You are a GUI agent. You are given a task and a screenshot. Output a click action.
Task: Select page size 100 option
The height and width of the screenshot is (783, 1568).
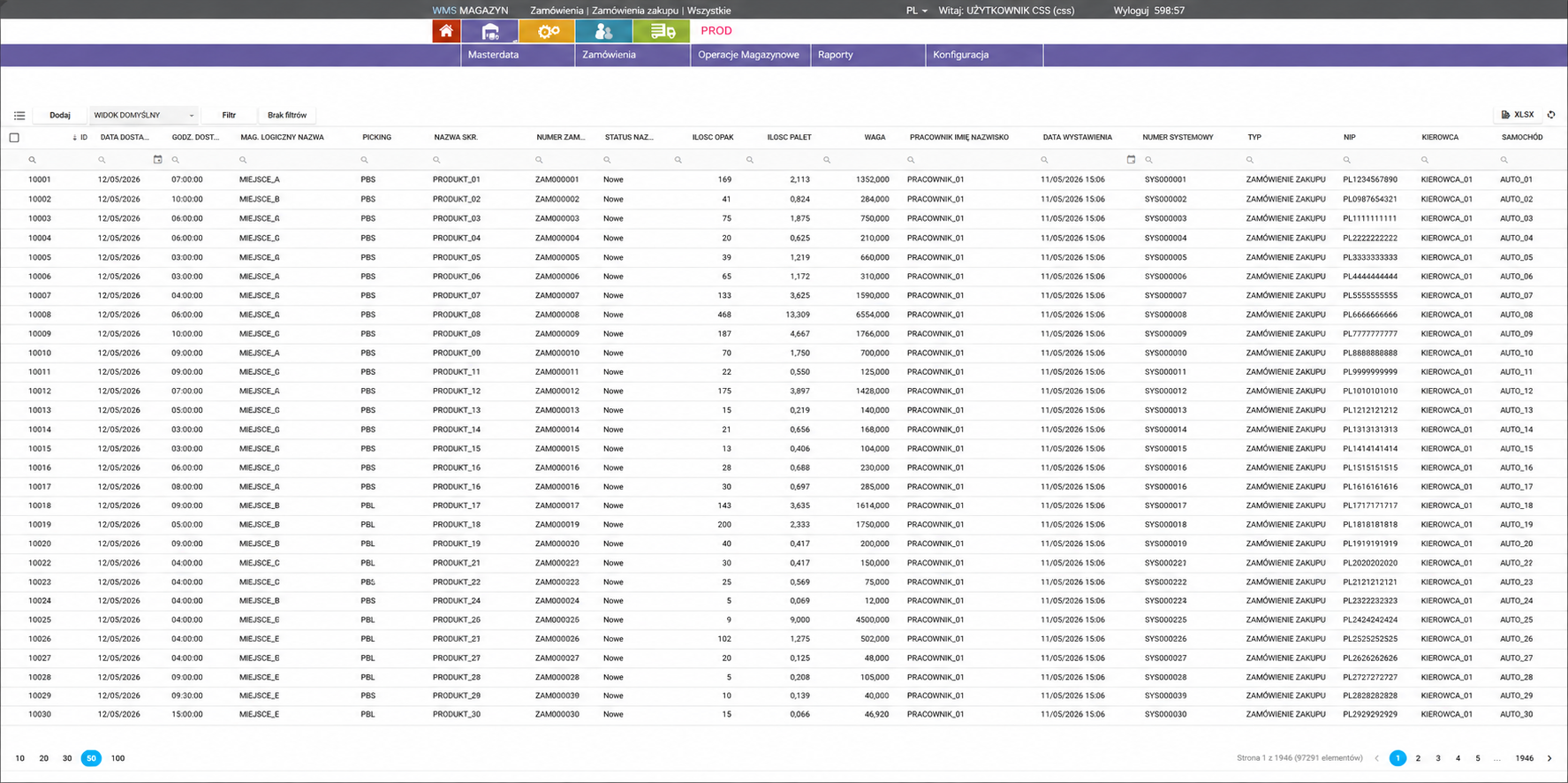click(x=117, y=758)
